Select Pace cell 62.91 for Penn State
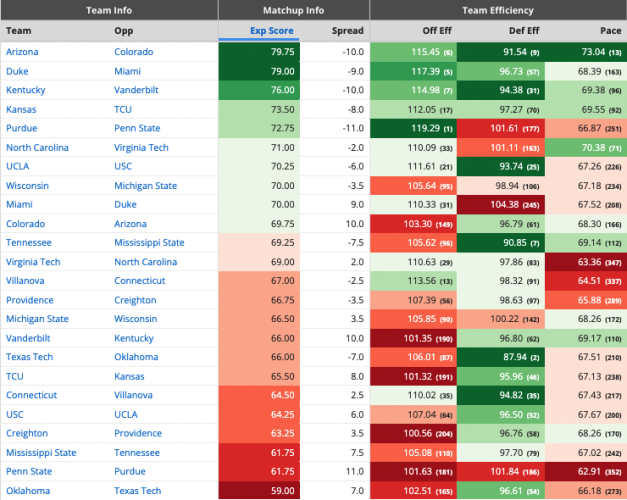Viewport: 627px width, 500px height. point(586,471)
